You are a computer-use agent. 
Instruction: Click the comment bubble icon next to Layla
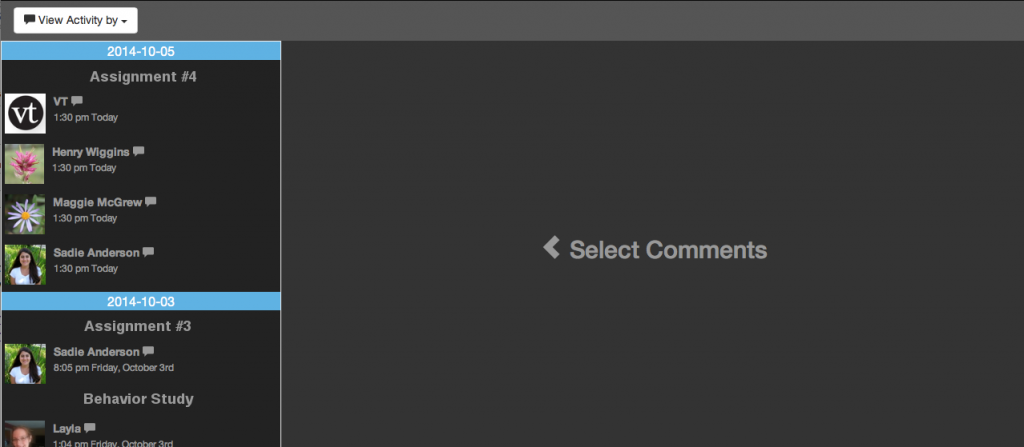coord(89,428)
